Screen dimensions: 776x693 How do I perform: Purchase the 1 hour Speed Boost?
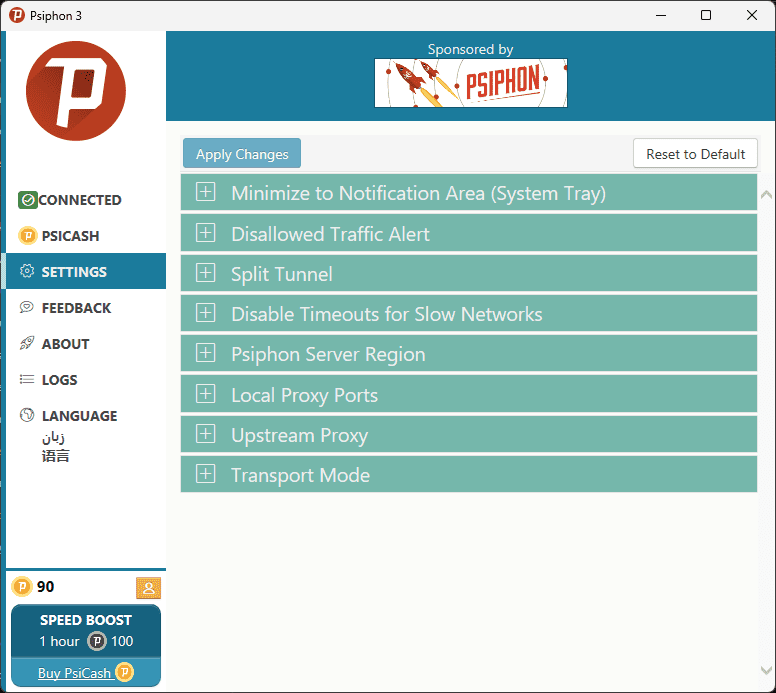(86, 631)
